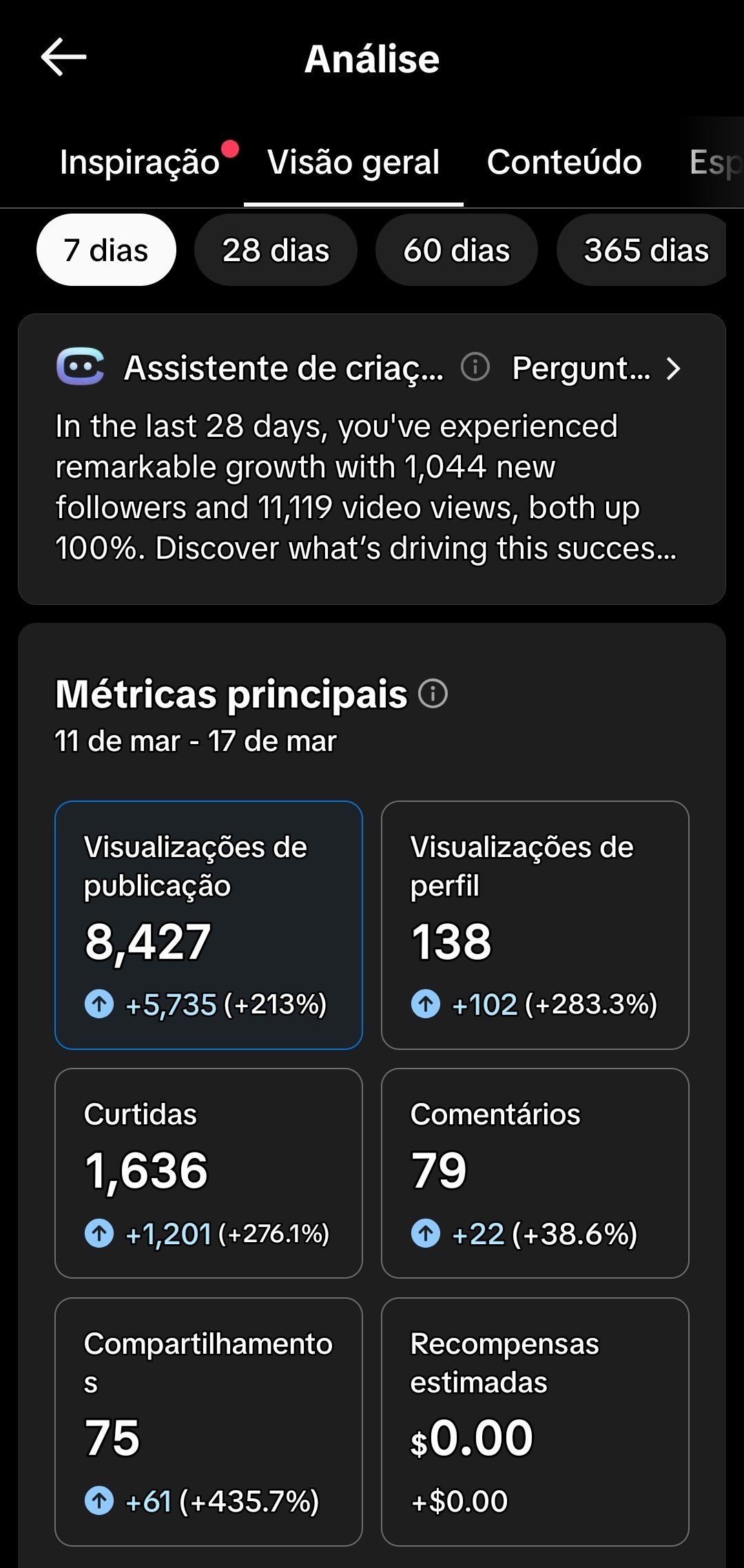Viewport: 744px width, 1568px height.
Task: Tap up-arrow icon in Visualizações de perfil card
Action: click(x=426, y=1004)
